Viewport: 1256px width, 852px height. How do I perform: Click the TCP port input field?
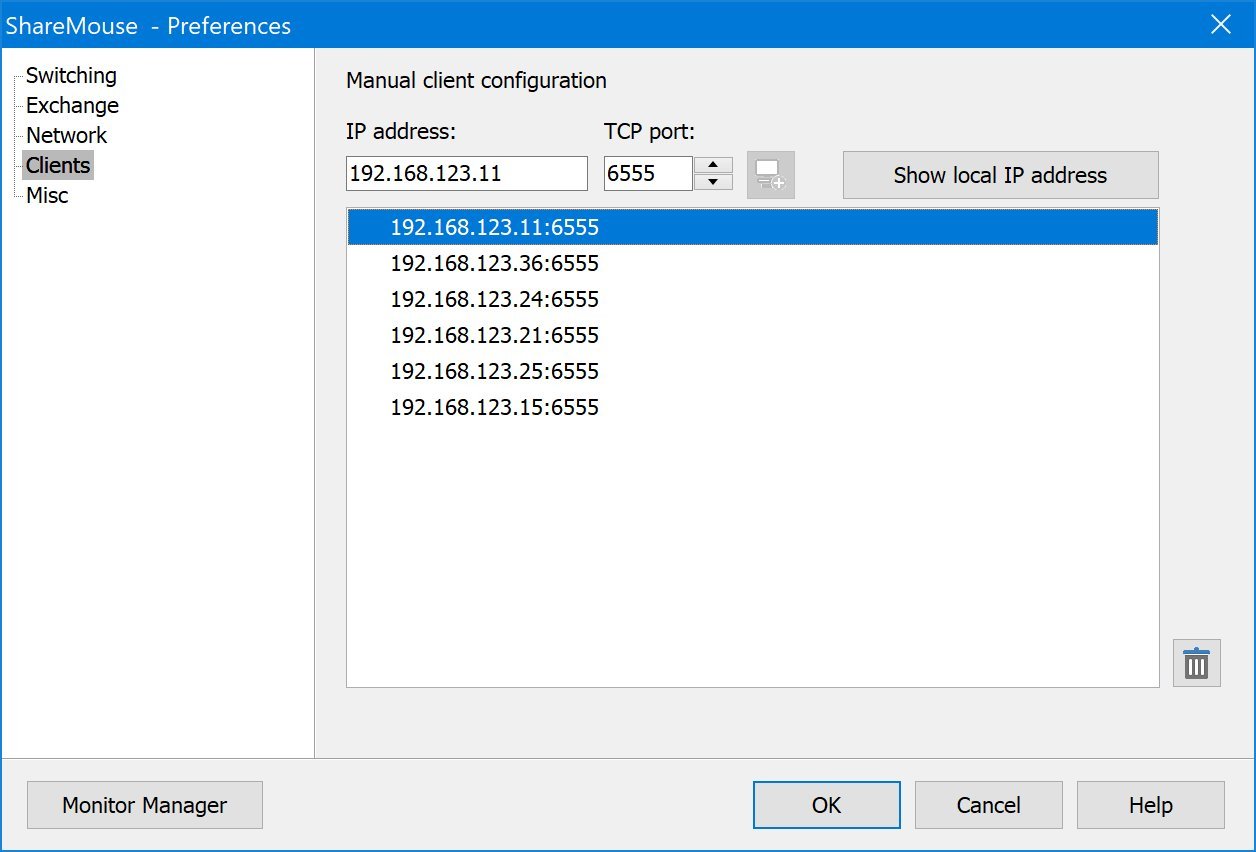[x=650, y=173]
